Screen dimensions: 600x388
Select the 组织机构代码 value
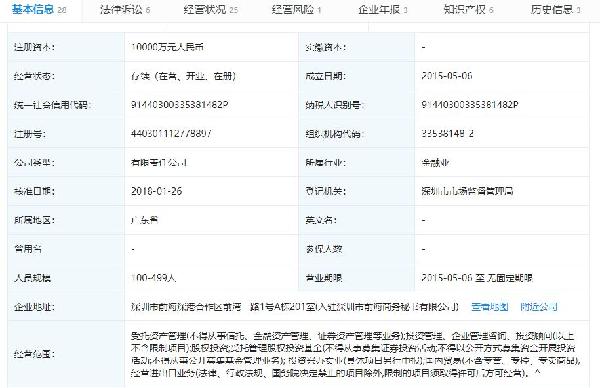(x=447, y=134)
